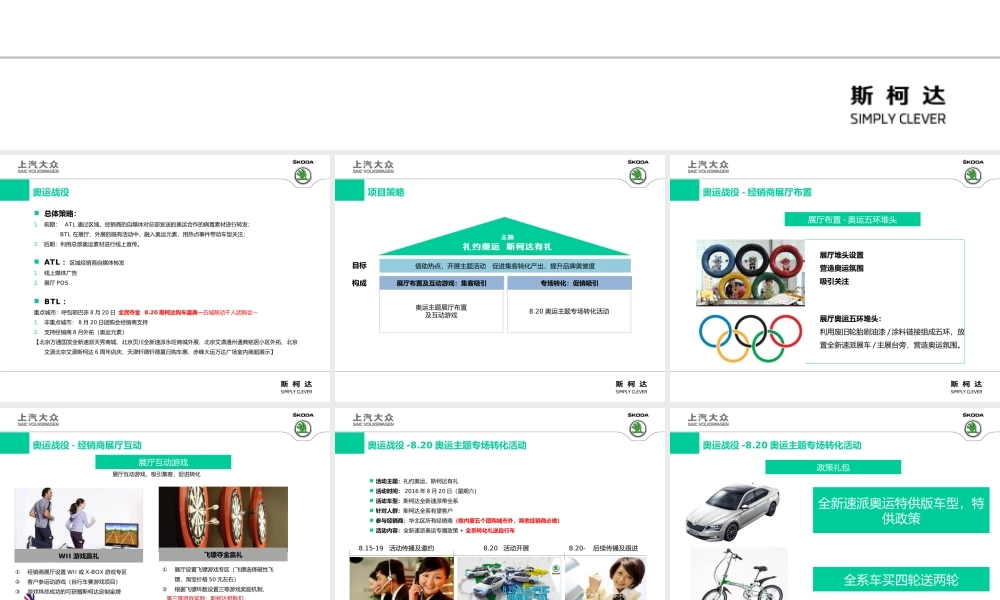Select the 吸引关注 line
This screenshot has height=600, width=1000.
[834, 281]
